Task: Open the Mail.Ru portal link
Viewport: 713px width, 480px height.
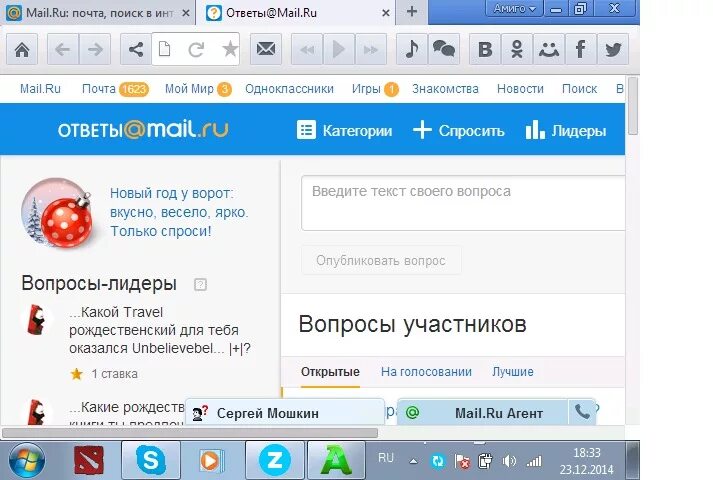Action: (x=40, y=89)
